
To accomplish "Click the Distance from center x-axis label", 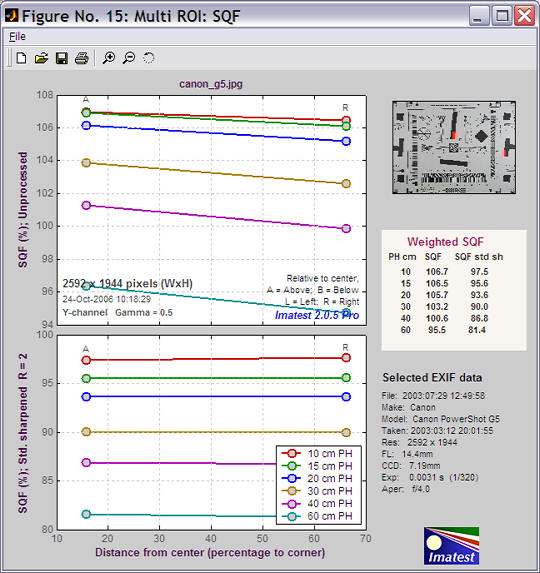I will pyautogui.click(x=210, y=552).
